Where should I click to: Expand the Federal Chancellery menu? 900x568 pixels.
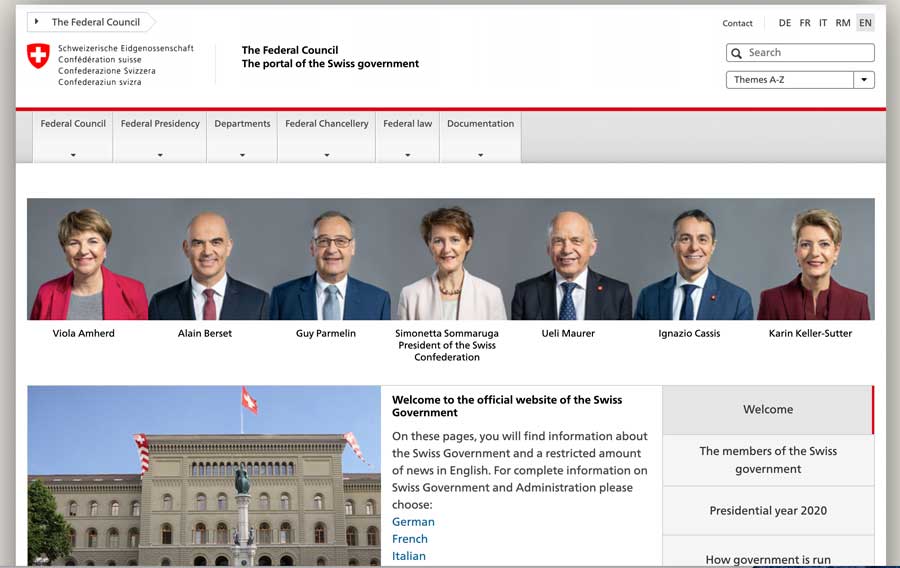click(327, 137)
